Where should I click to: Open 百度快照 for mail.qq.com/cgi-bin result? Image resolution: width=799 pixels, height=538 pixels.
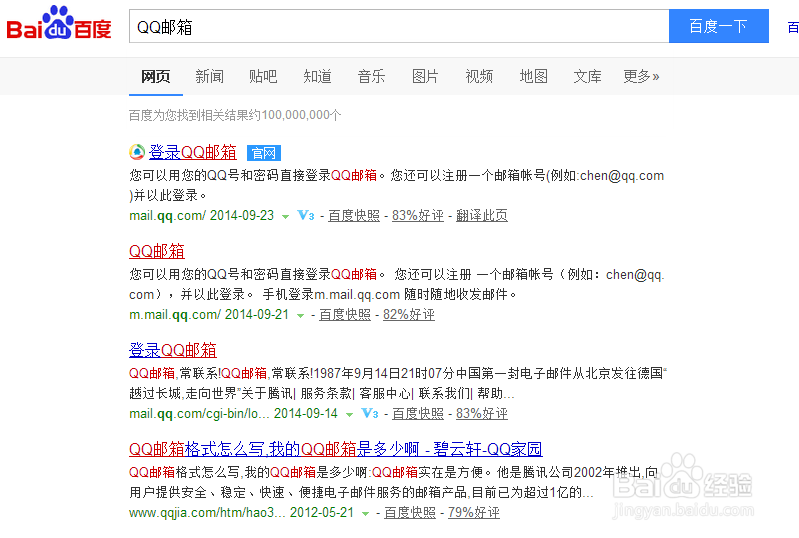(418, 413)
